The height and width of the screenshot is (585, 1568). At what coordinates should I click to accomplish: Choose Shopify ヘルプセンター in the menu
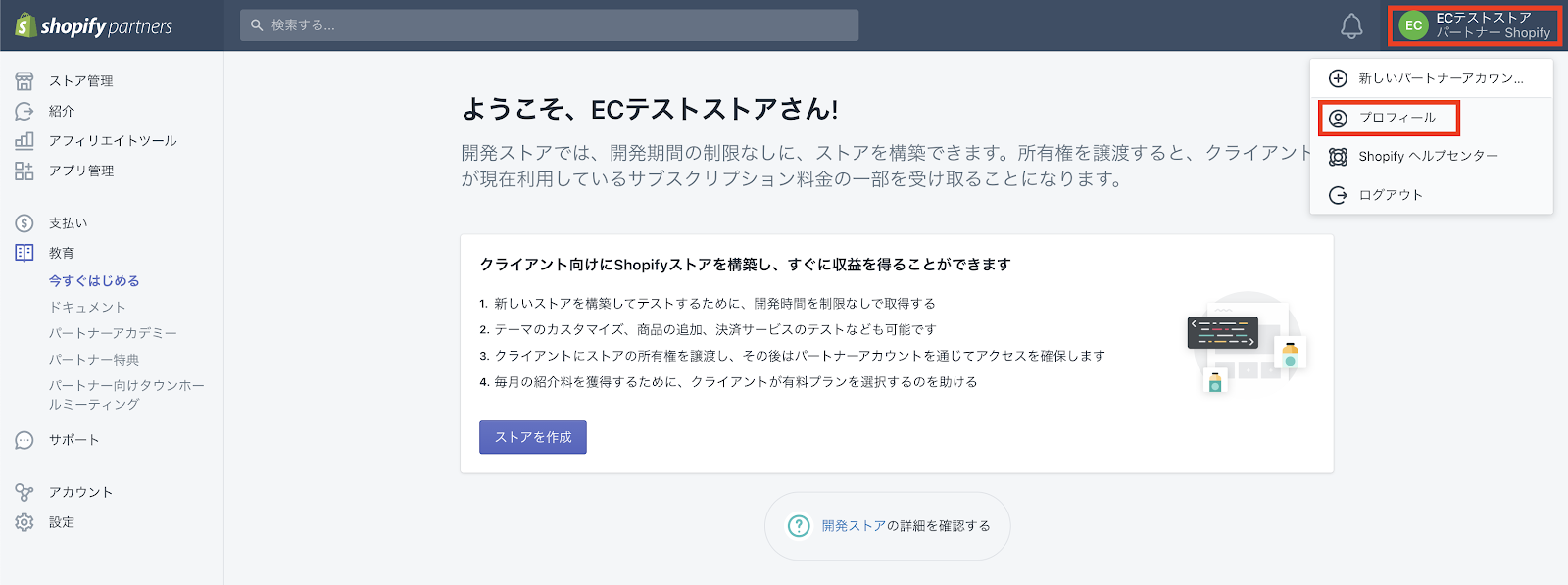click(1427, 156)
